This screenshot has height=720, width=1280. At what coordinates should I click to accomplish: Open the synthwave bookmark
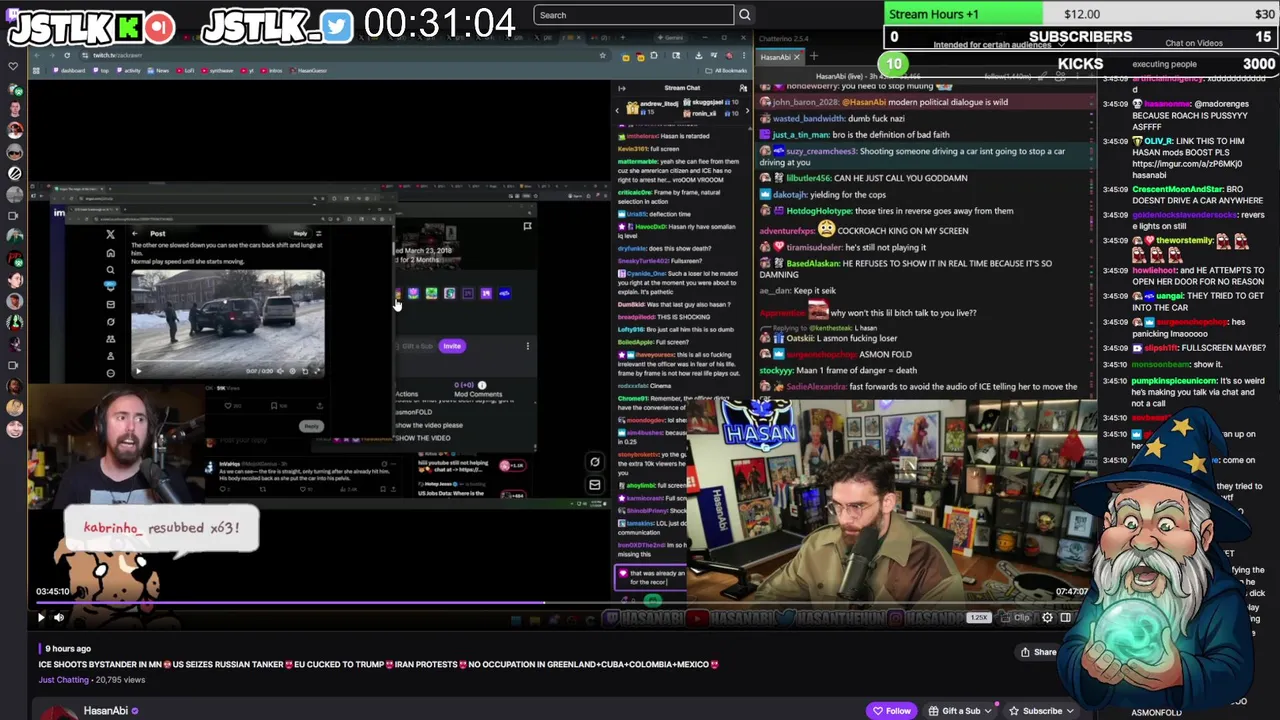[x=218, y=71]
